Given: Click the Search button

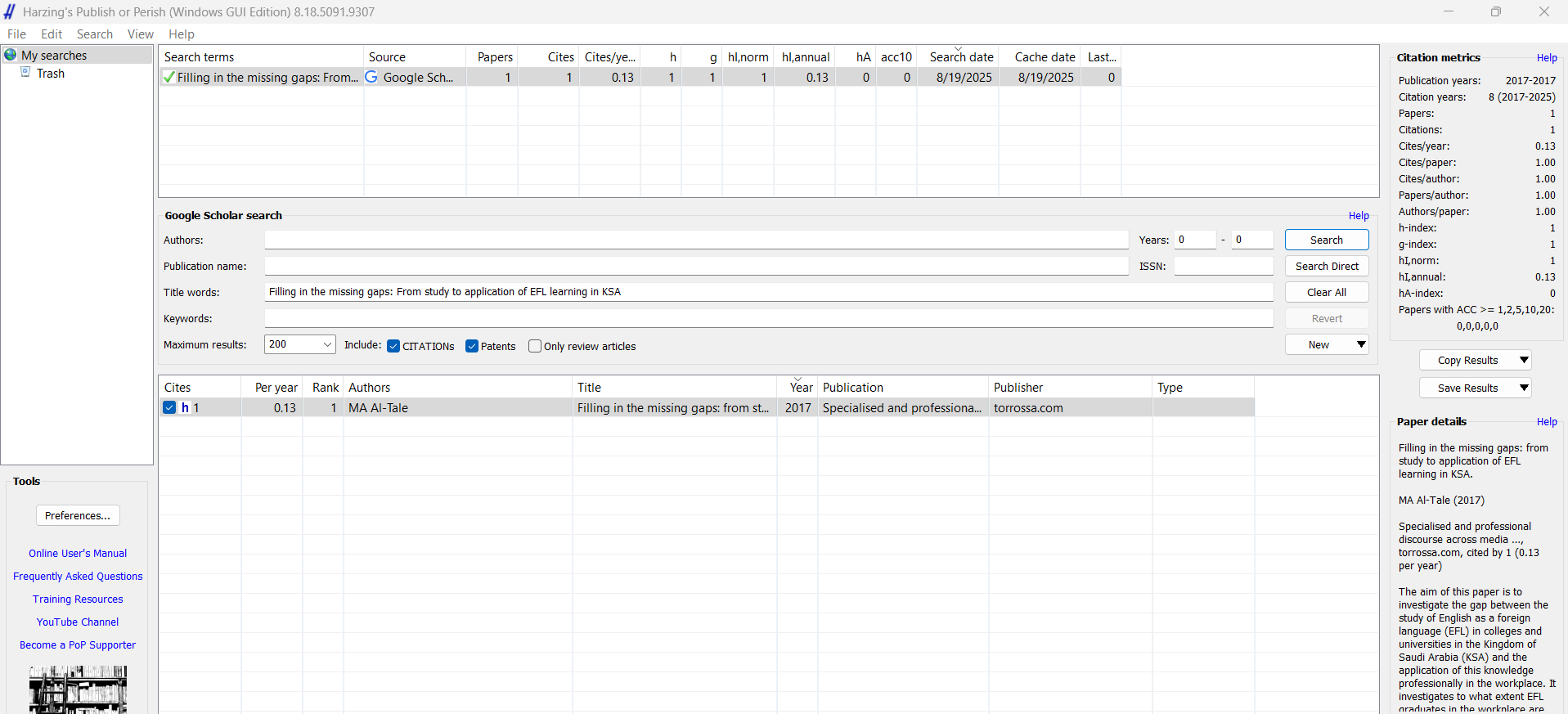Looking at the screenshot, I should click(x=1327, y=240).
